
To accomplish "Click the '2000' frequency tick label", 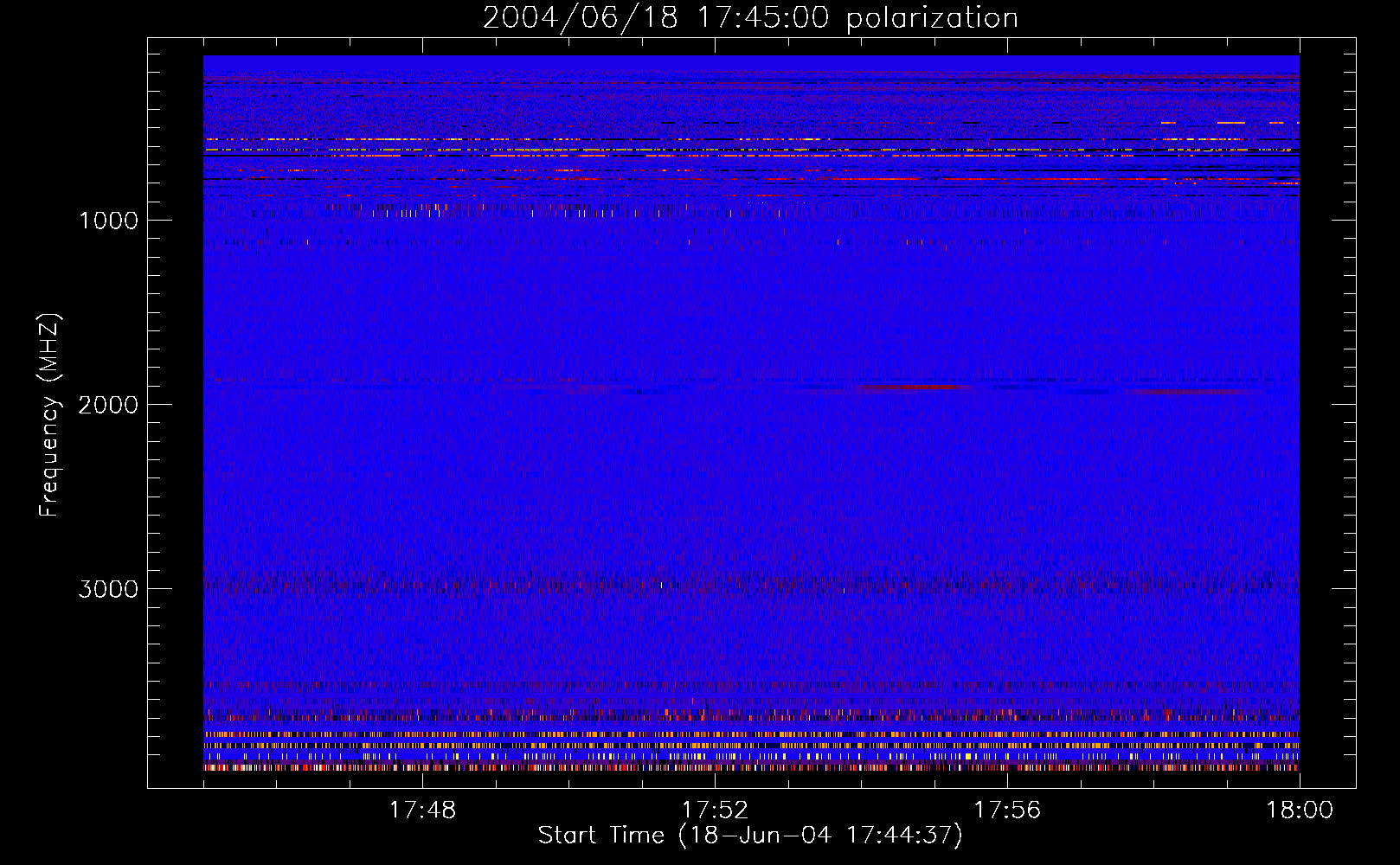I will click(x=108, y=405).
